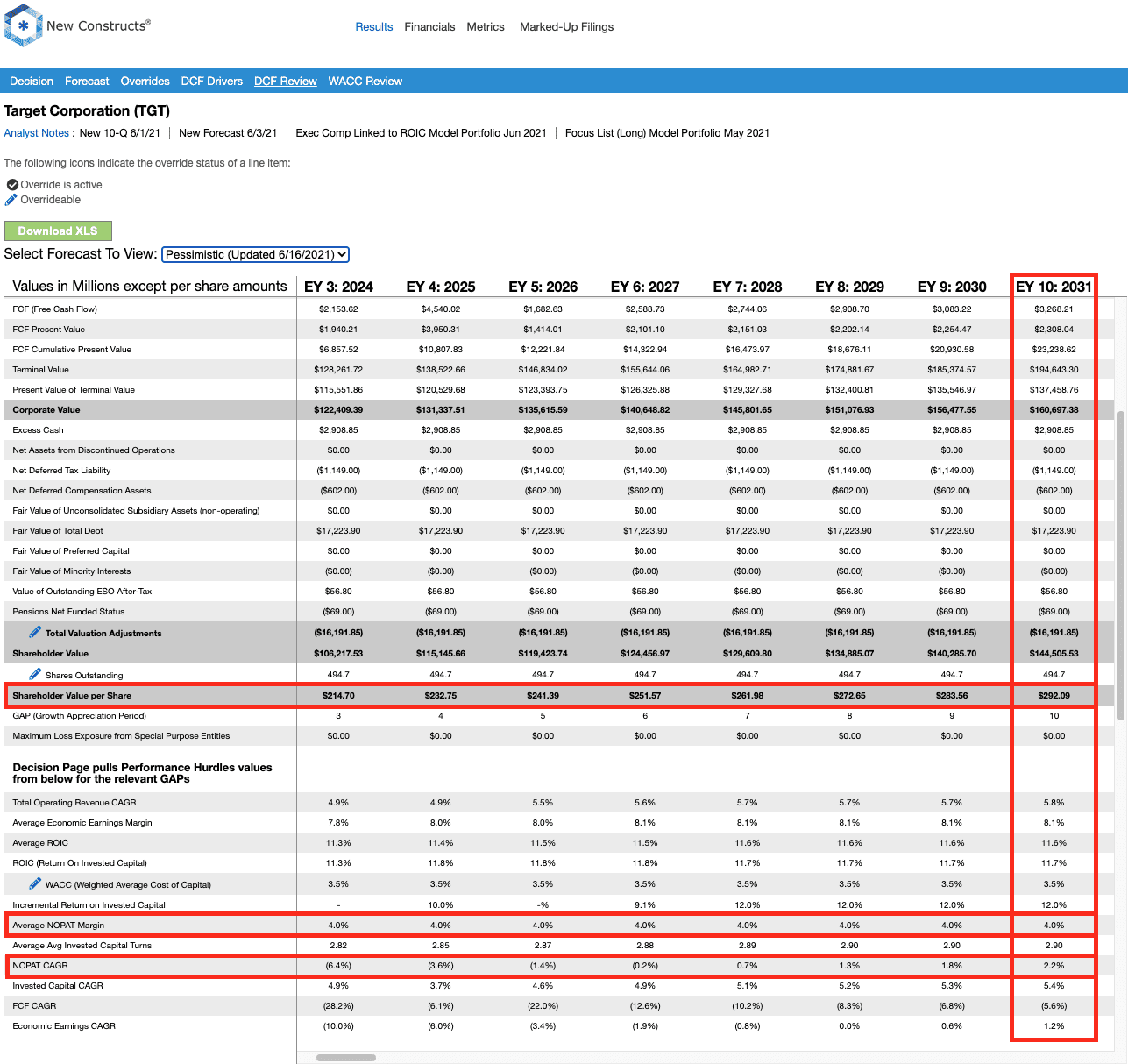The image size is (1128, 1064).
Task: Click the Shareholder Value per Share row label
Action: (x=72, y=696)
